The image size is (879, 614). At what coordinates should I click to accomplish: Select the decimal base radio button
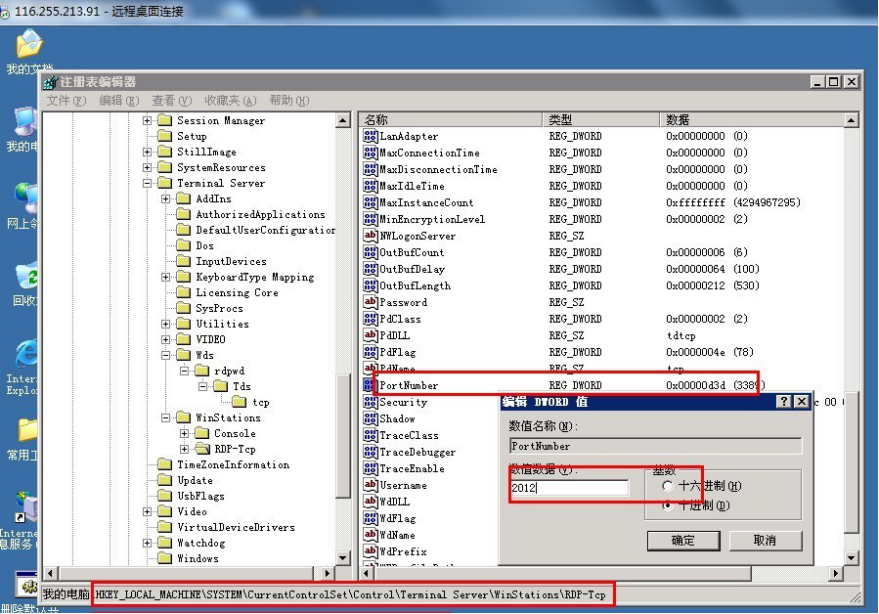[667, 506]
